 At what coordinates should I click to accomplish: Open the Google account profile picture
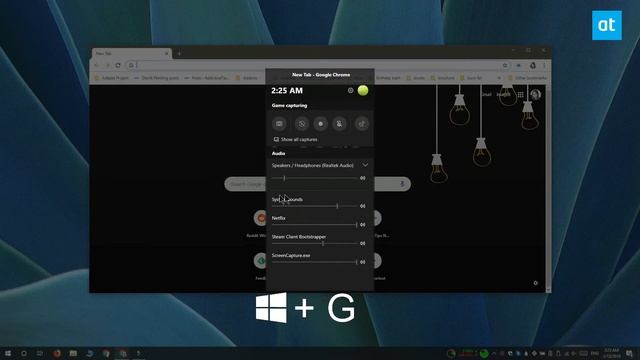click(536, 94)
